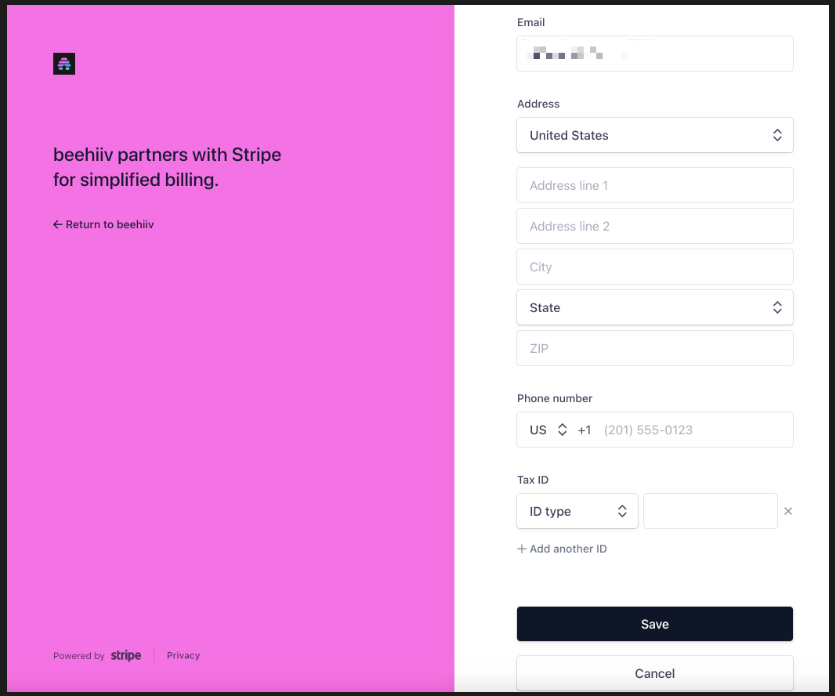Click the back arrow beside Return to beehiiv
Screen dimensions: 835x696
click(58, 225)
